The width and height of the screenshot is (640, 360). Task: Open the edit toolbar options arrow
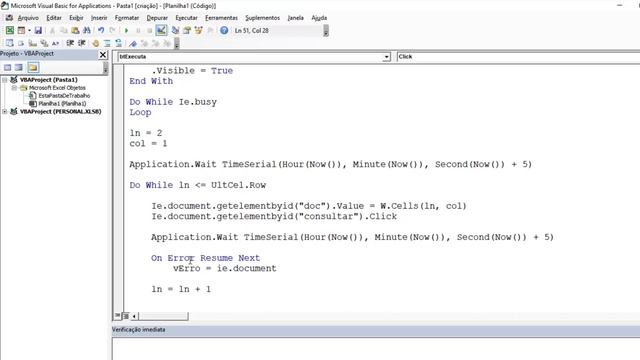[177, 43]
